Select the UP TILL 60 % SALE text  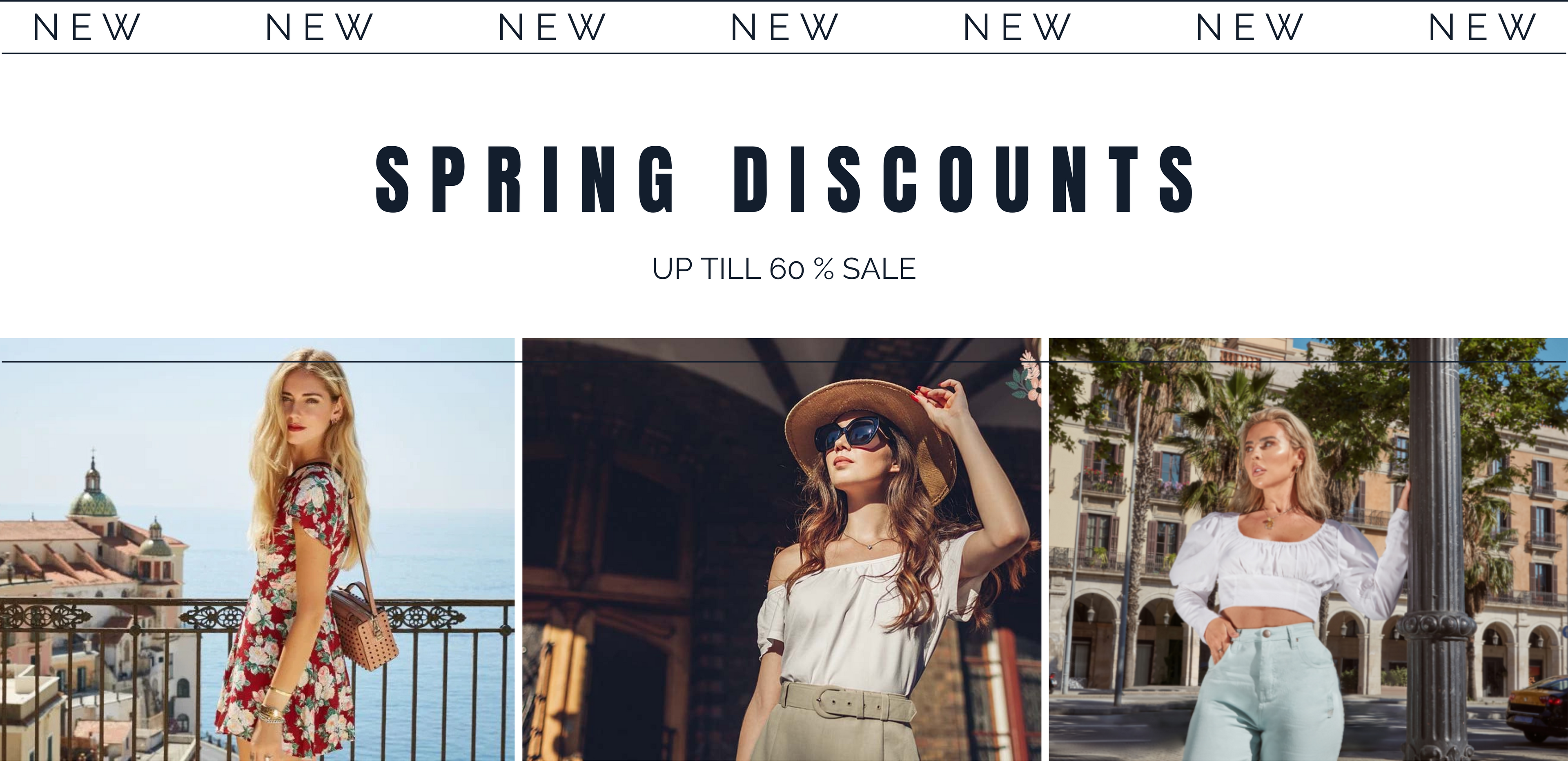tap(784, 269)
